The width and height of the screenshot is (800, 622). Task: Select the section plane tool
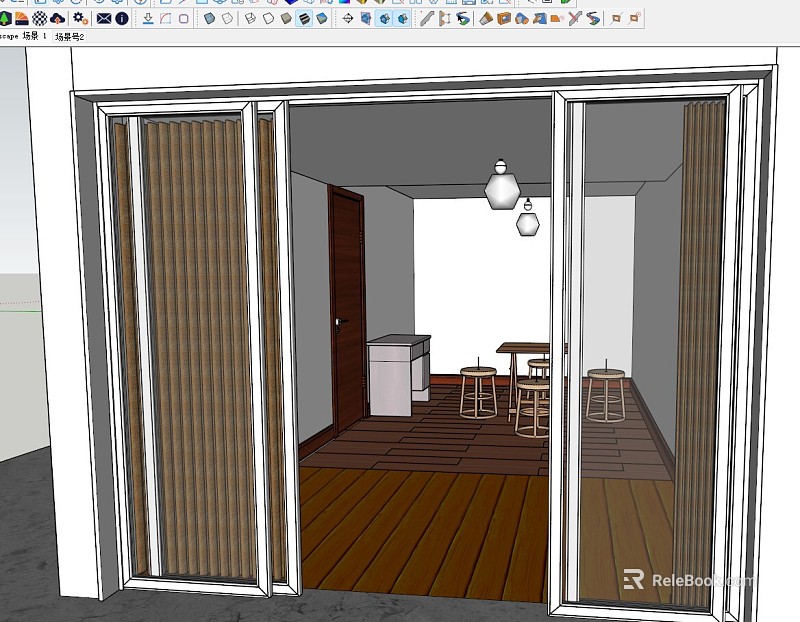pyautogui.click(x=347, y=19)
